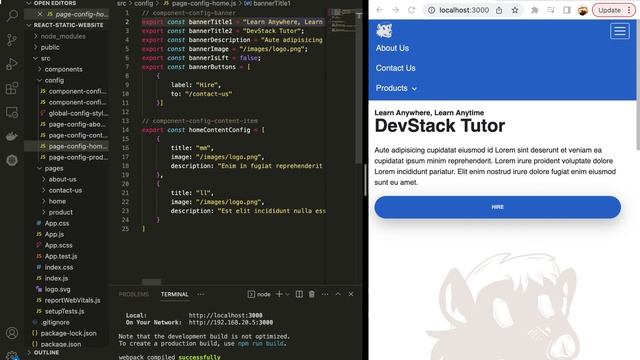Click the new terminal plus icon

click(x=279, y=294)
